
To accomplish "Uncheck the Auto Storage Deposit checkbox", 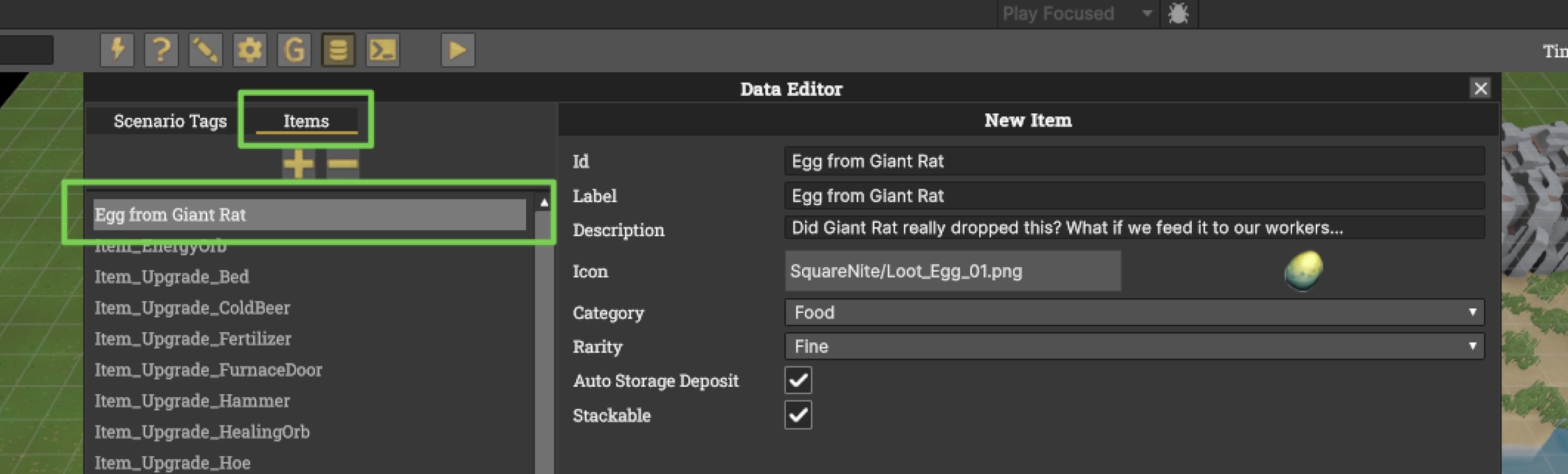I will point(798,381).
